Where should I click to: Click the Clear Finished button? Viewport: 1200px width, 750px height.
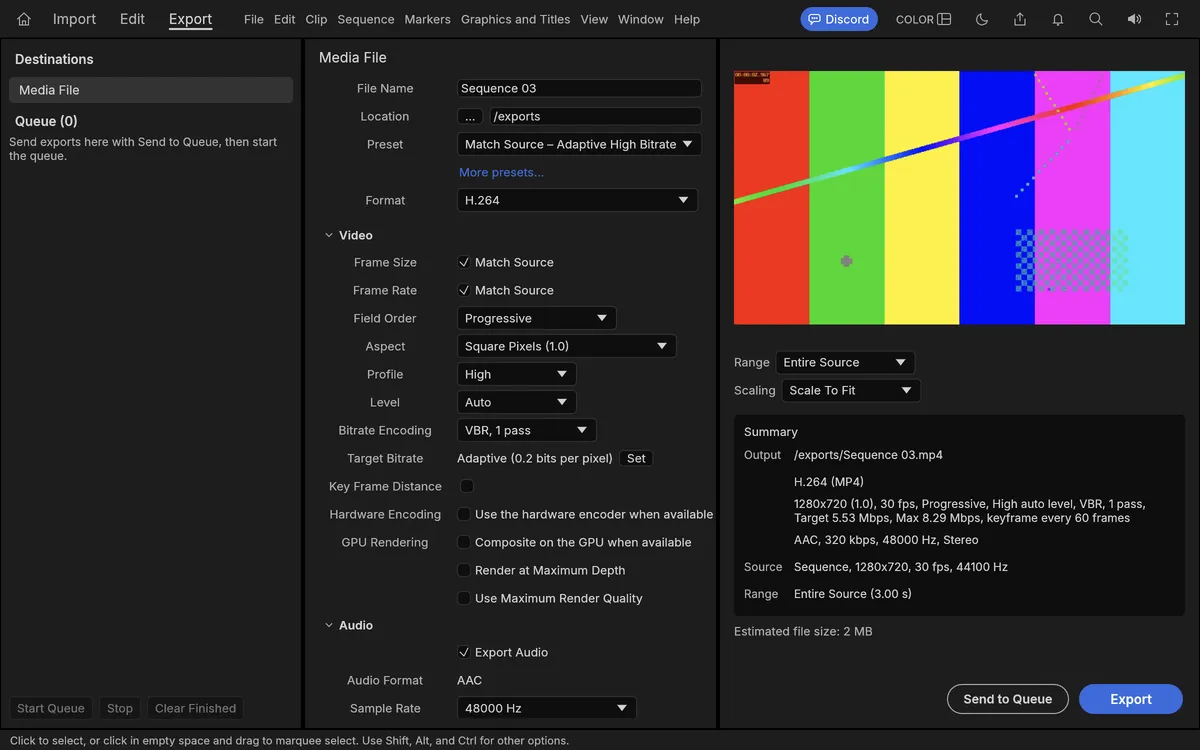[196, 708]
